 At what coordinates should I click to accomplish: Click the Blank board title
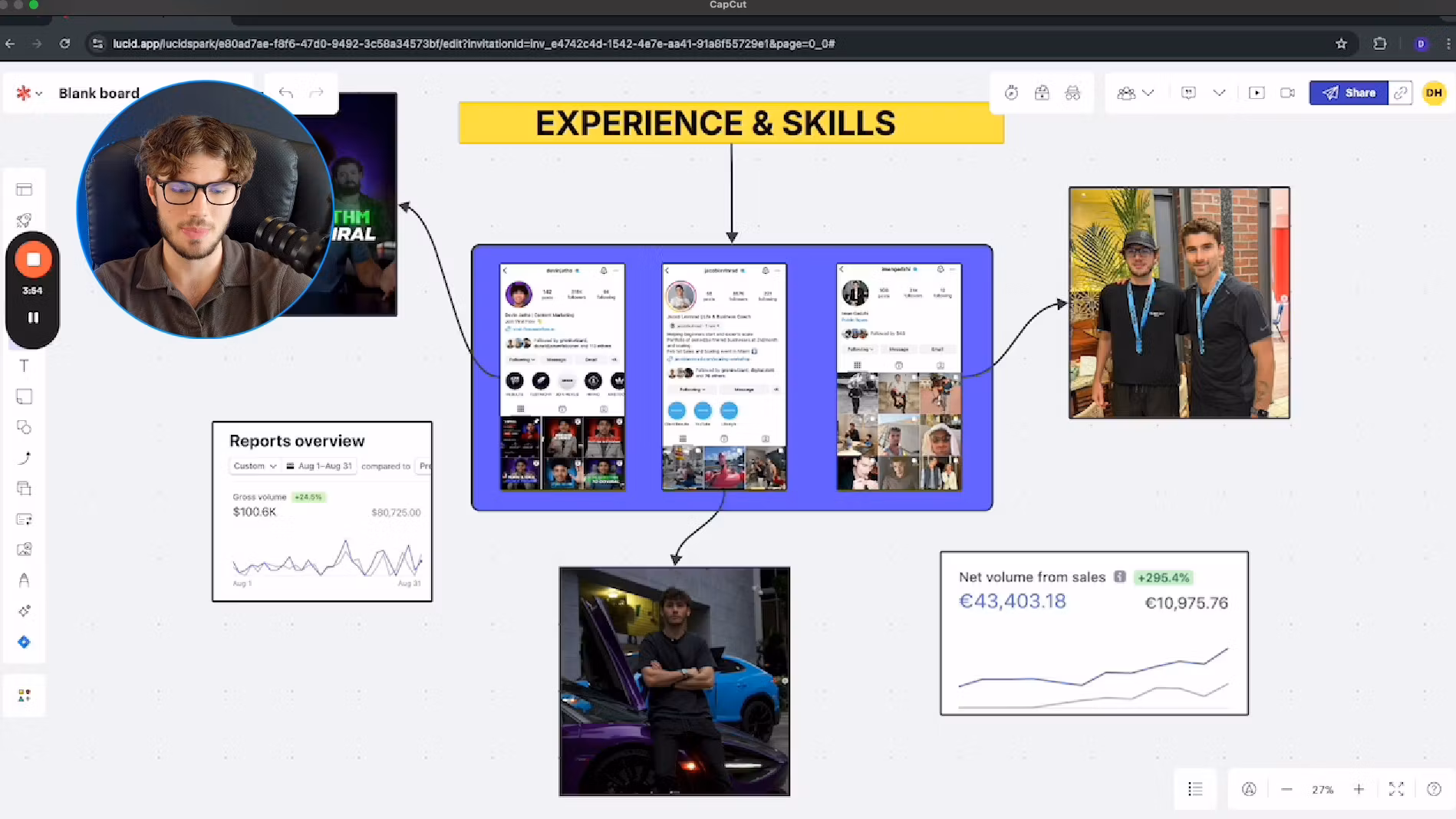coord(99,93)
